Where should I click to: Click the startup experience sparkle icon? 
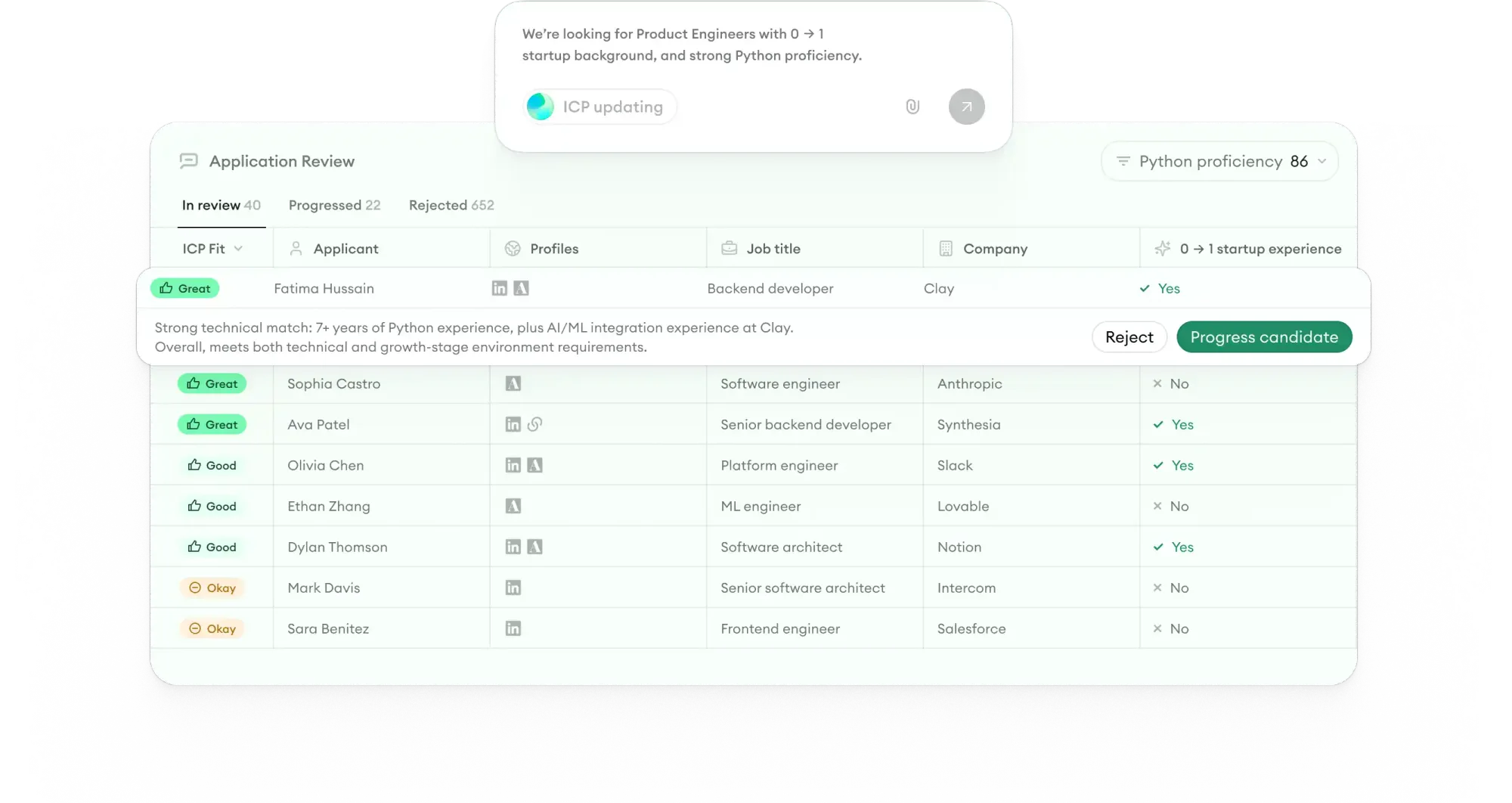click(1162, 248)
